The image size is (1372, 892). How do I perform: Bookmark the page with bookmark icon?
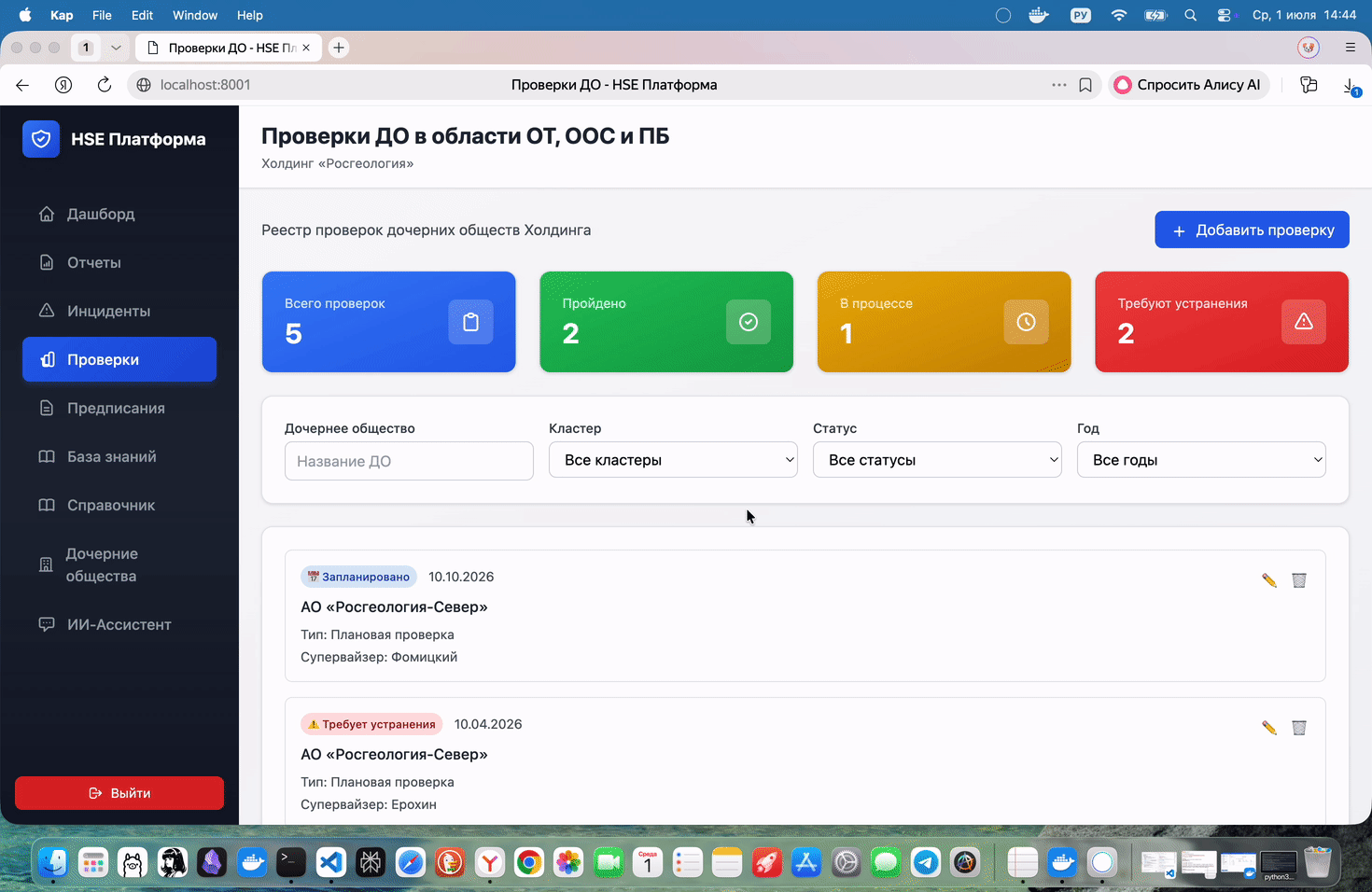point(1085,85)
